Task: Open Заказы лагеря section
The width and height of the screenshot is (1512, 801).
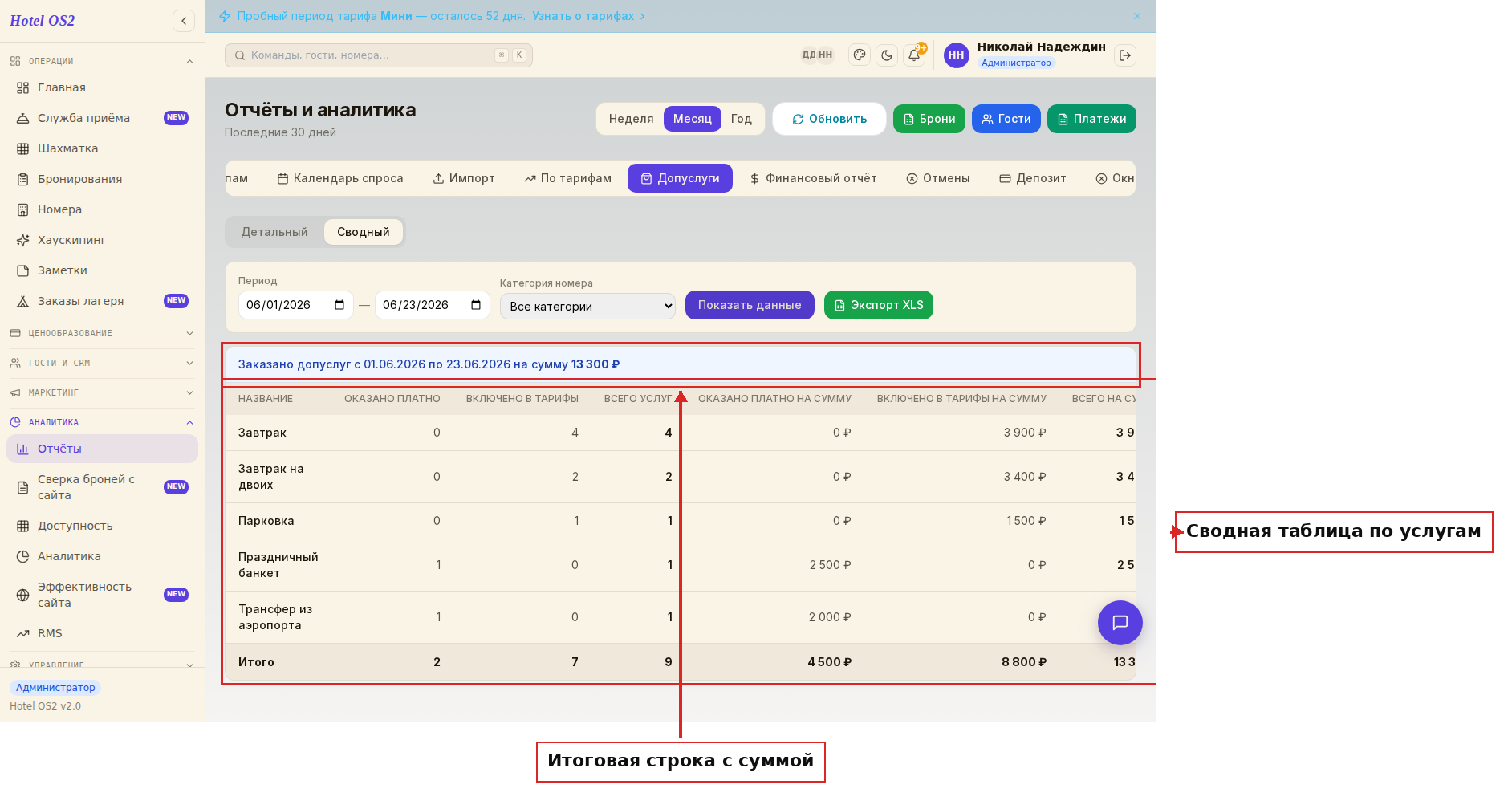Action: pos(103,301)
